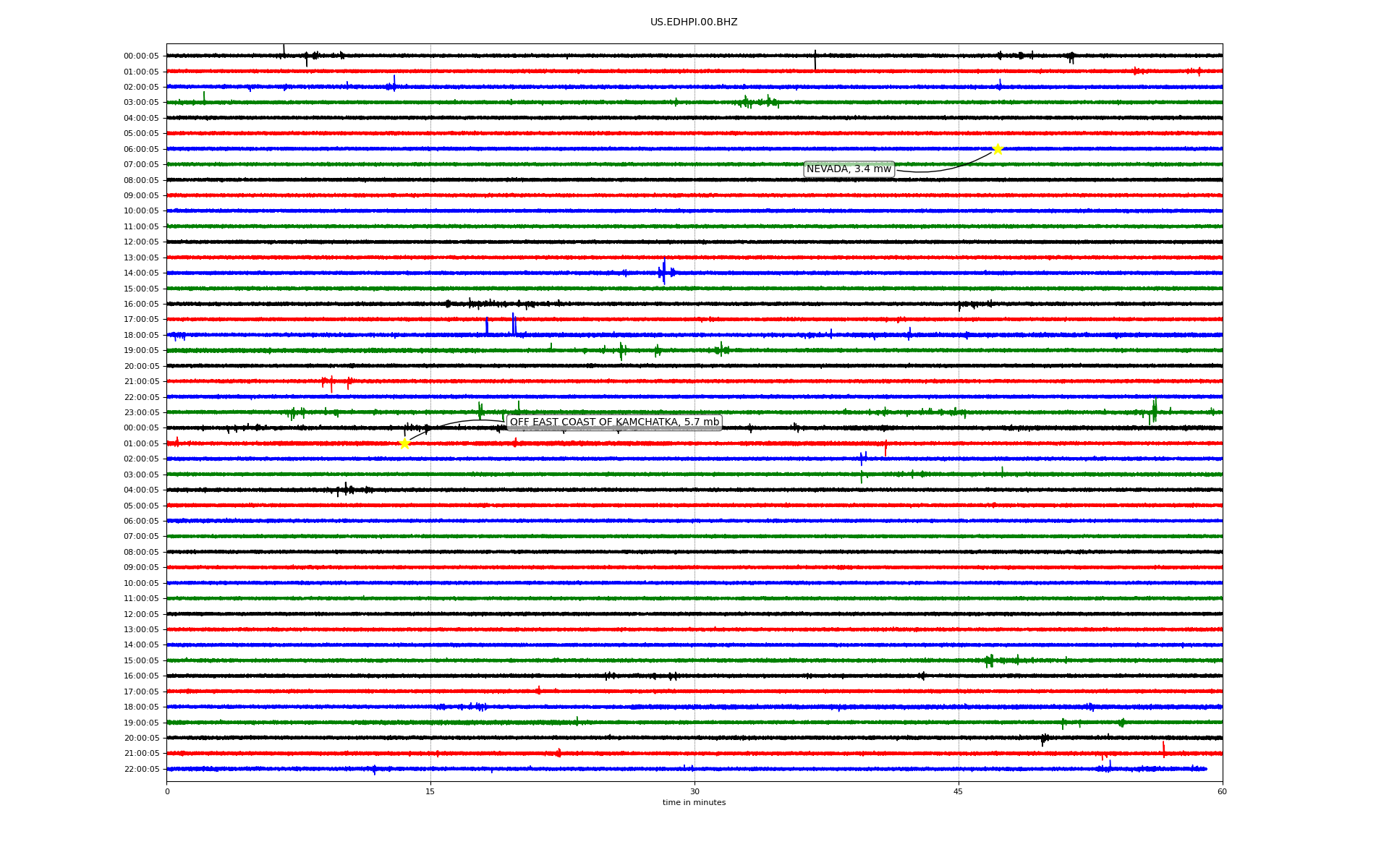
Task: Click the OFF EAST COAST OF KAMCHATKA label
Action: (x=614, y=422)
